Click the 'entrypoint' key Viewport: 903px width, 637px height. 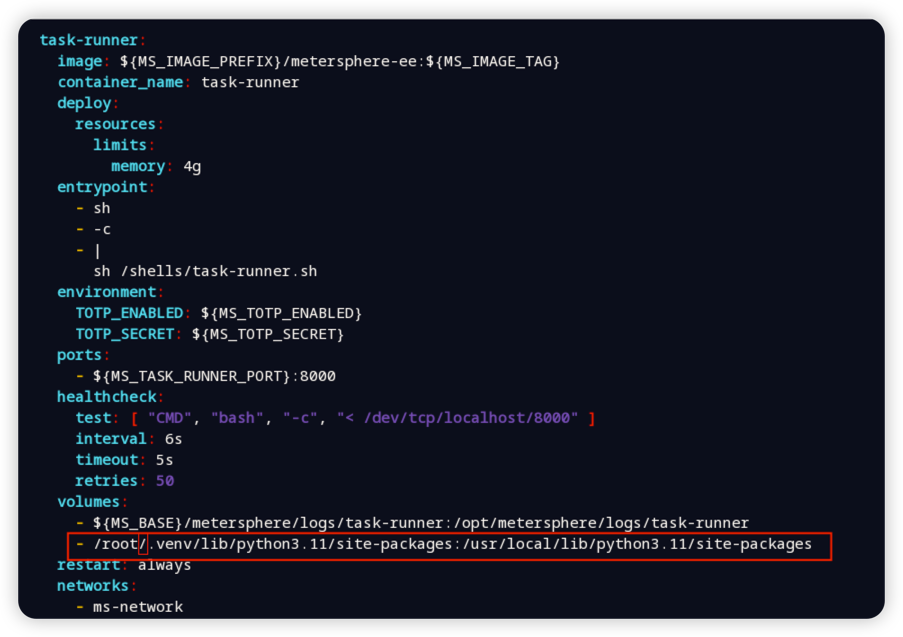pyautogui.click(x=102, y=187)
